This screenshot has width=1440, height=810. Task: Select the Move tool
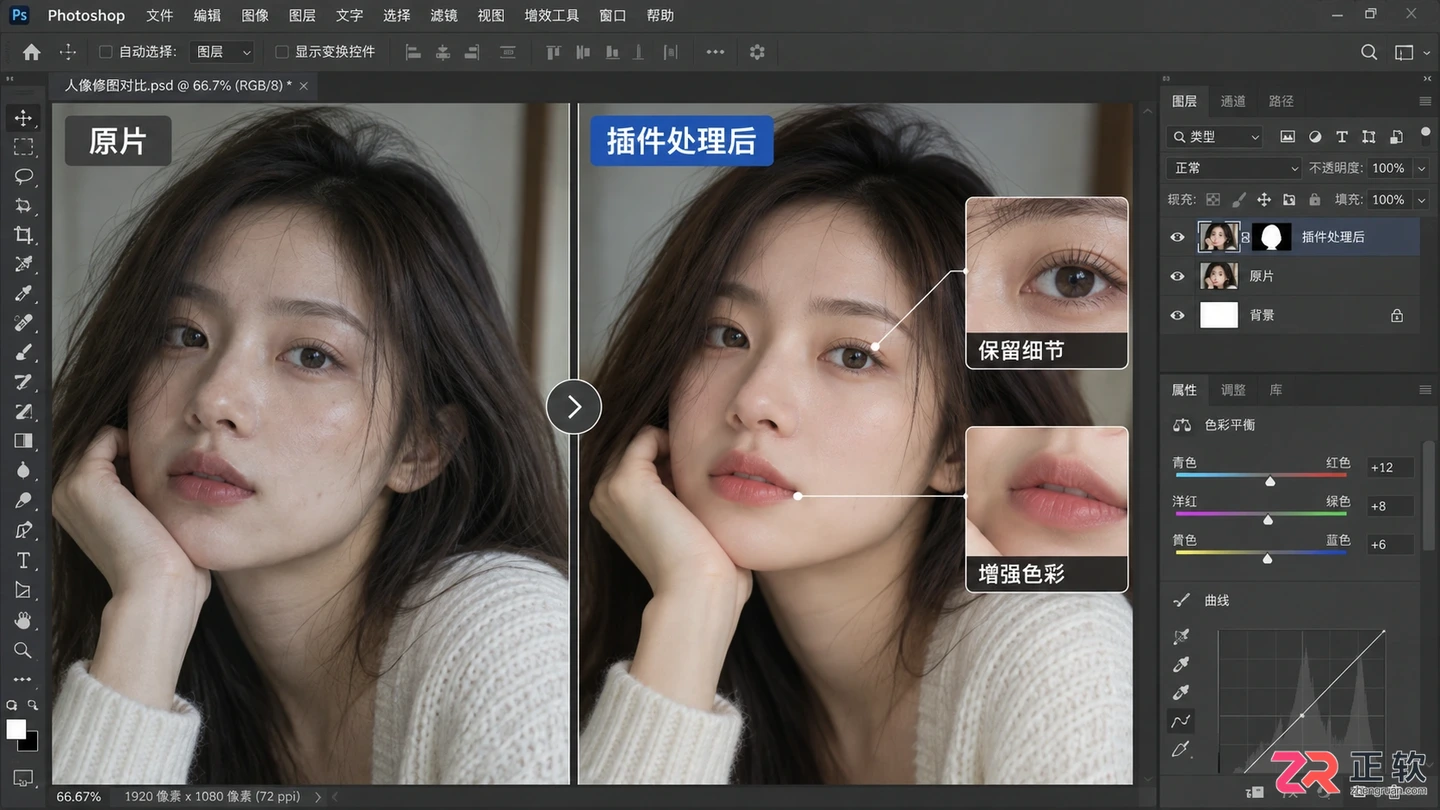[23, 118]
